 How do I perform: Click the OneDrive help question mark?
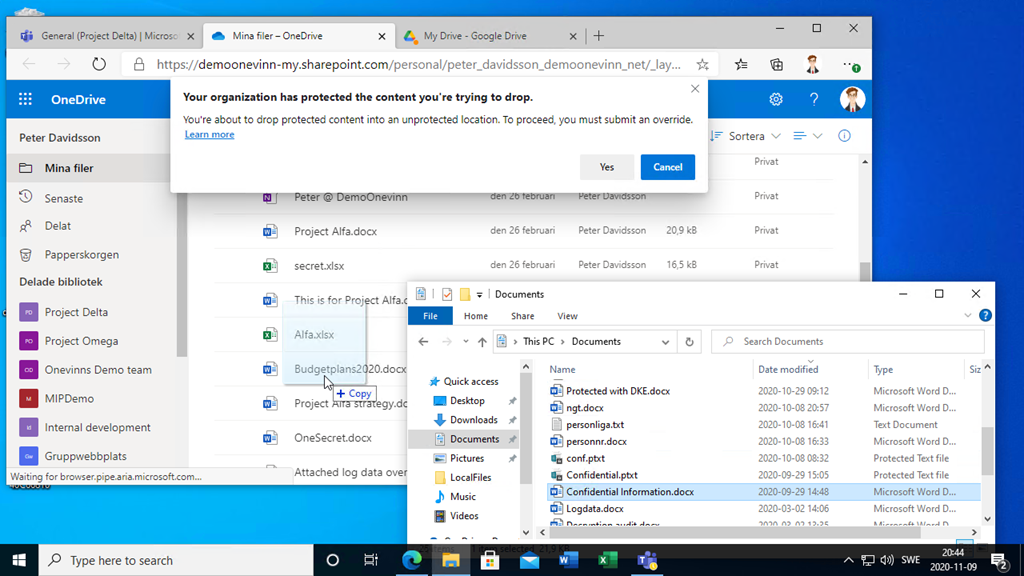814,100
